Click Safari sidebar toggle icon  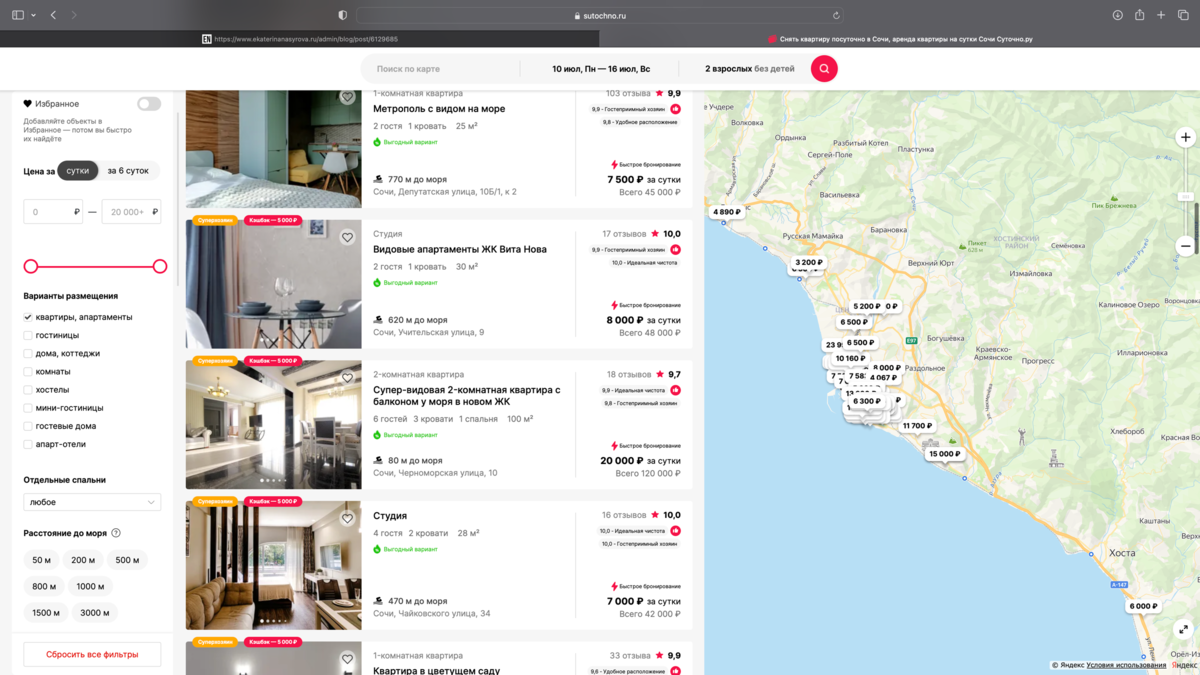[x=18, y=15]
